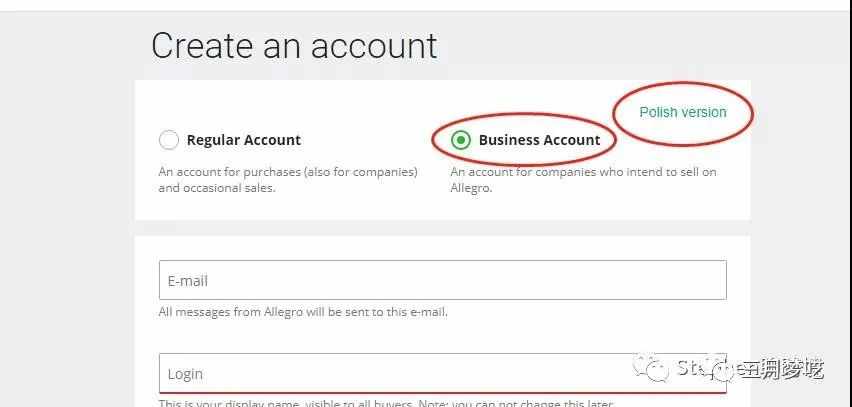The height and width of the screenshot is (407, 852).
Task: Click the Business Account description about selling
Action: coord(583,172)
